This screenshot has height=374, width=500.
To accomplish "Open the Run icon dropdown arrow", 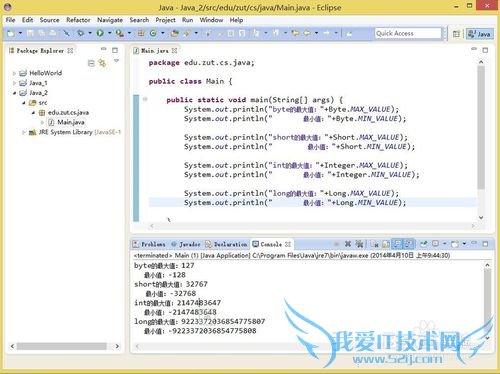I will (109, 33).
